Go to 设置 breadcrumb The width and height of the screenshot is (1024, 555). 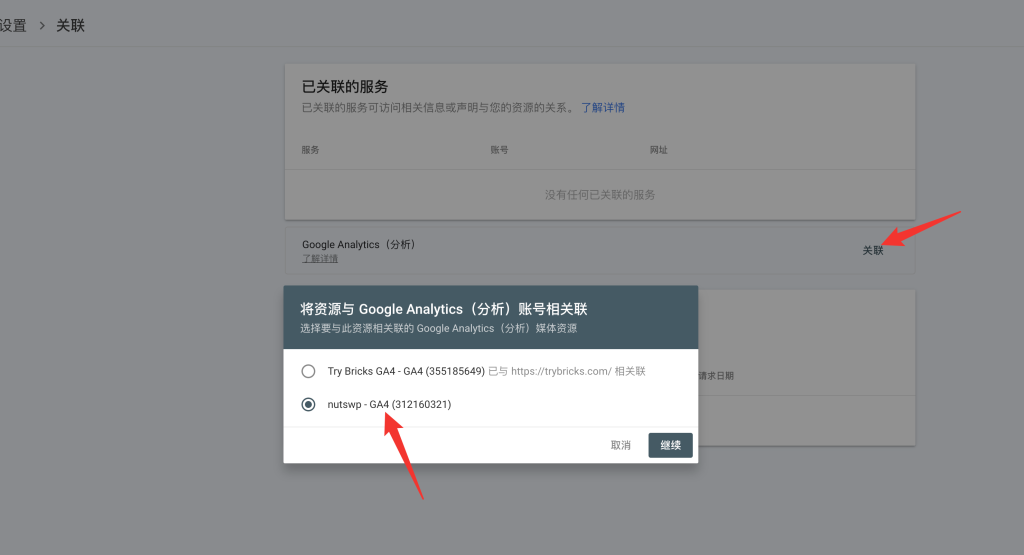13,25
